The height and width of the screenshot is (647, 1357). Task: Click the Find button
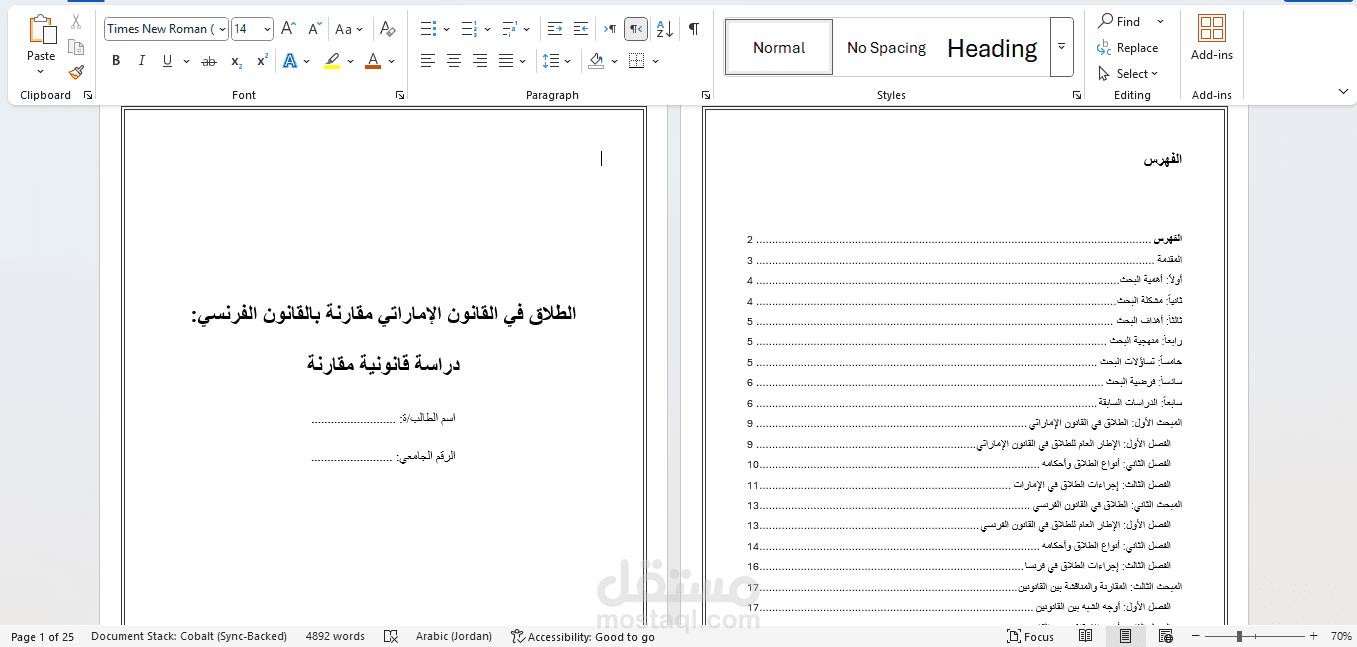pyautogui.click(x=1120, y=21)
